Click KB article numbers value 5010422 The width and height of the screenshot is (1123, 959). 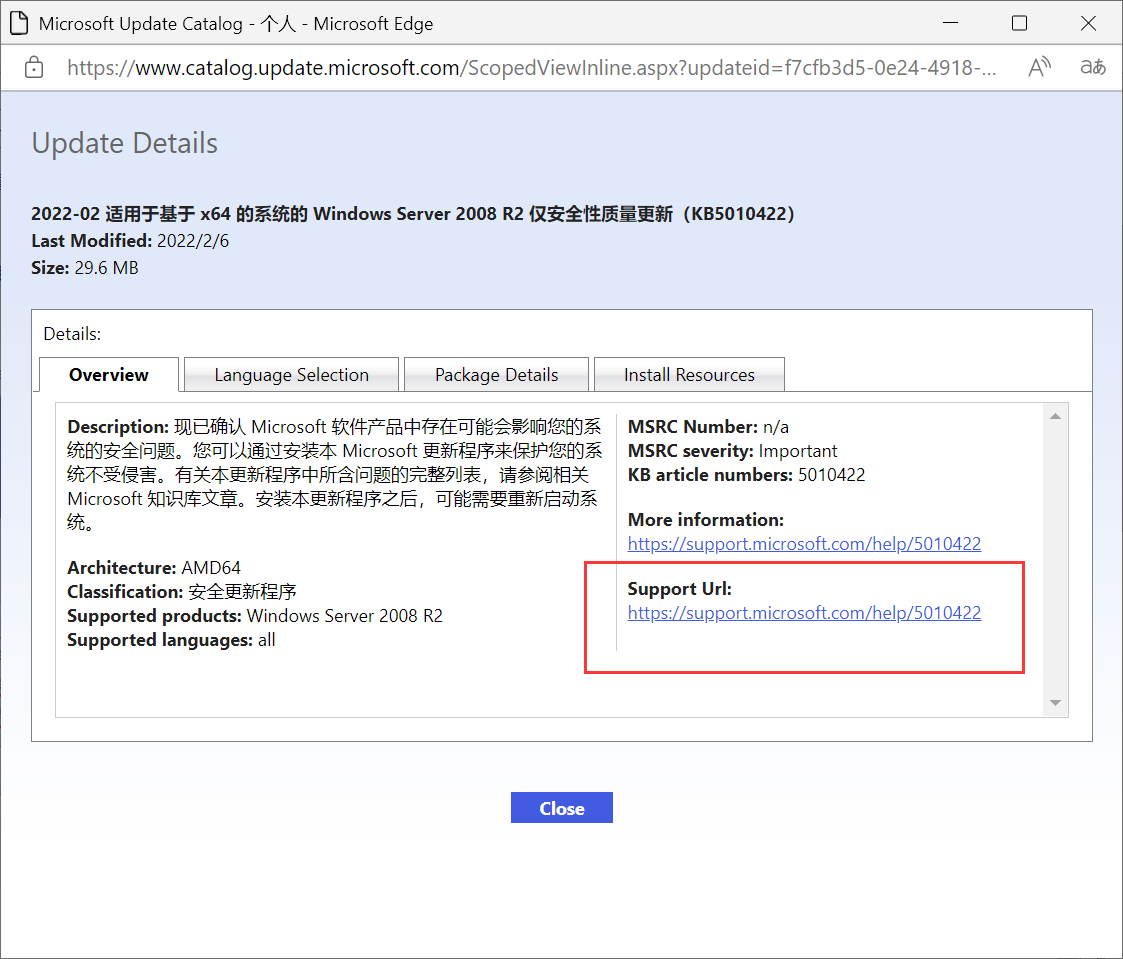(x=832, y=475)
